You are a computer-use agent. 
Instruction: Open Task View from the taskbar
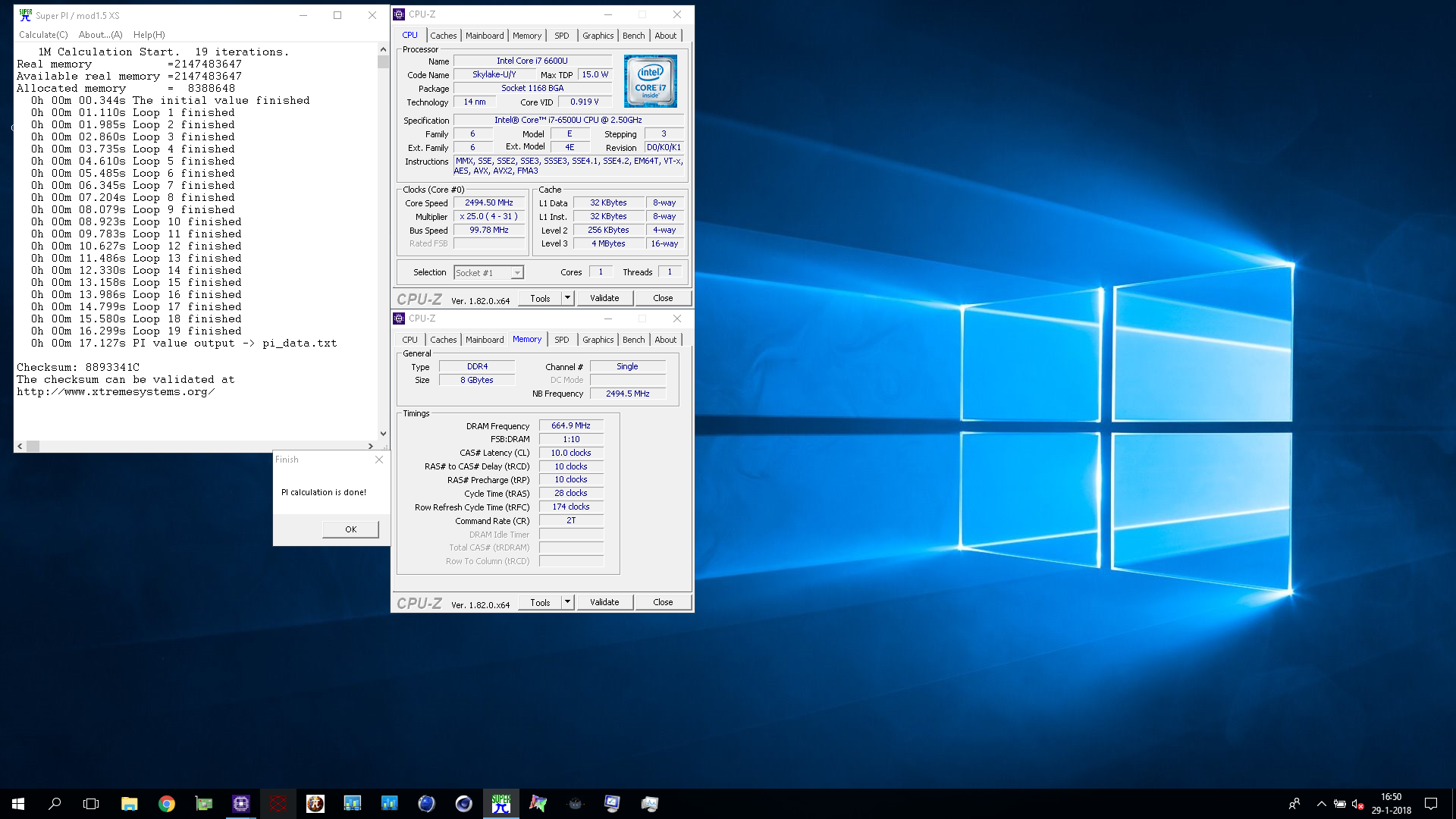[91, 804]
